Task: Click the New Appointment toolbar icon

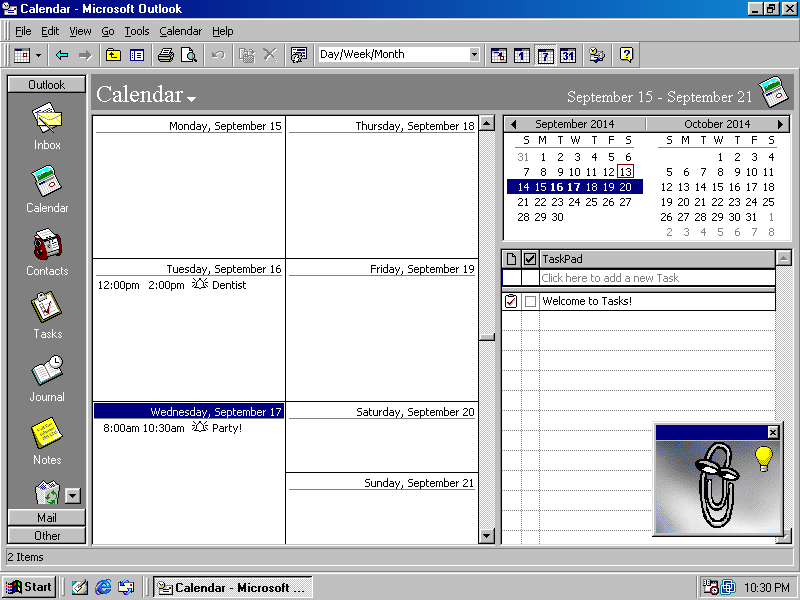Action: click(x=21, y=55)
